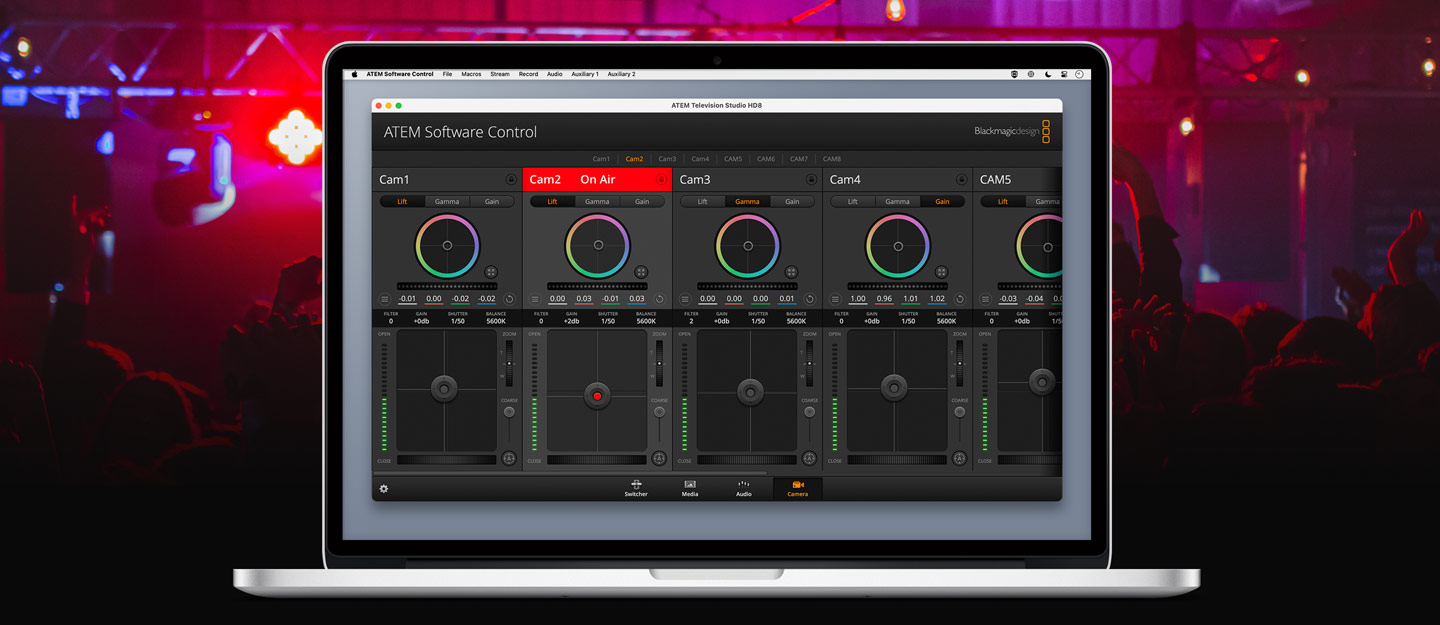Open the CAM5 camera settings menu icon
This screenshot has height=625, width=1440.
click(x=984, y=299)
